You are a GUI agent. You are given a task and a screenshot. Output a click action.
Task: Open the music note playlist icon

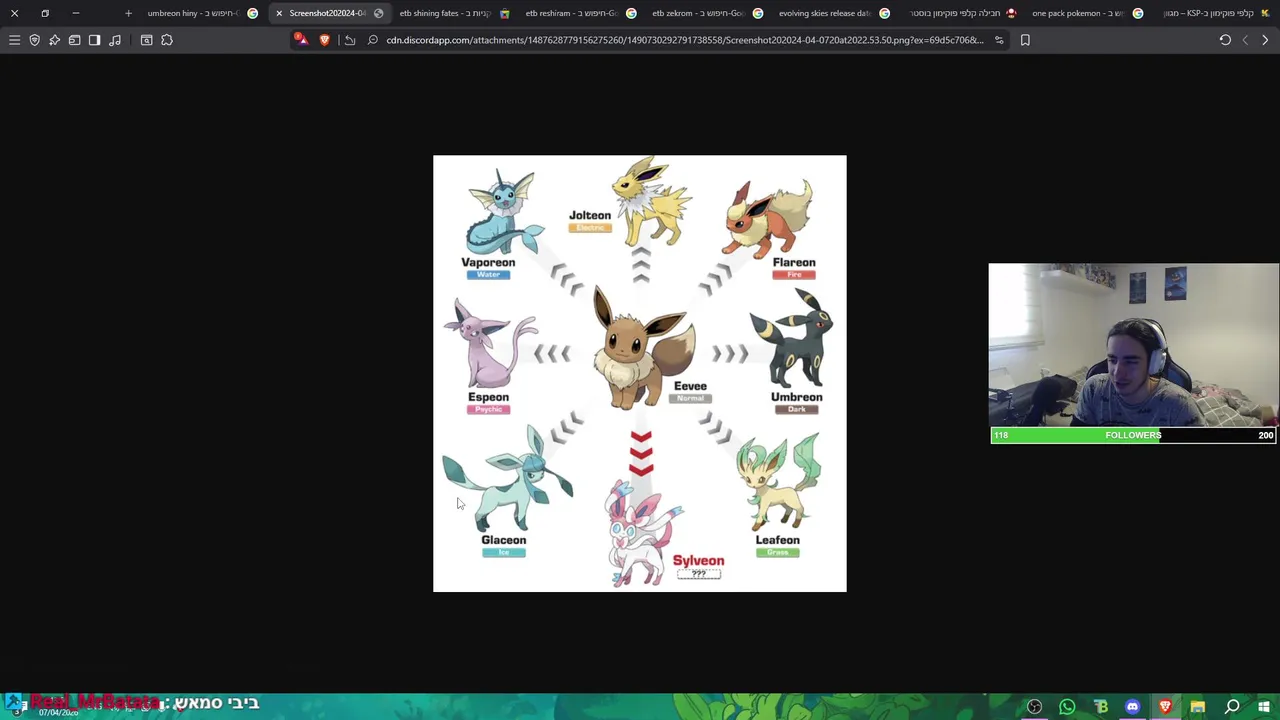[115, 40]
